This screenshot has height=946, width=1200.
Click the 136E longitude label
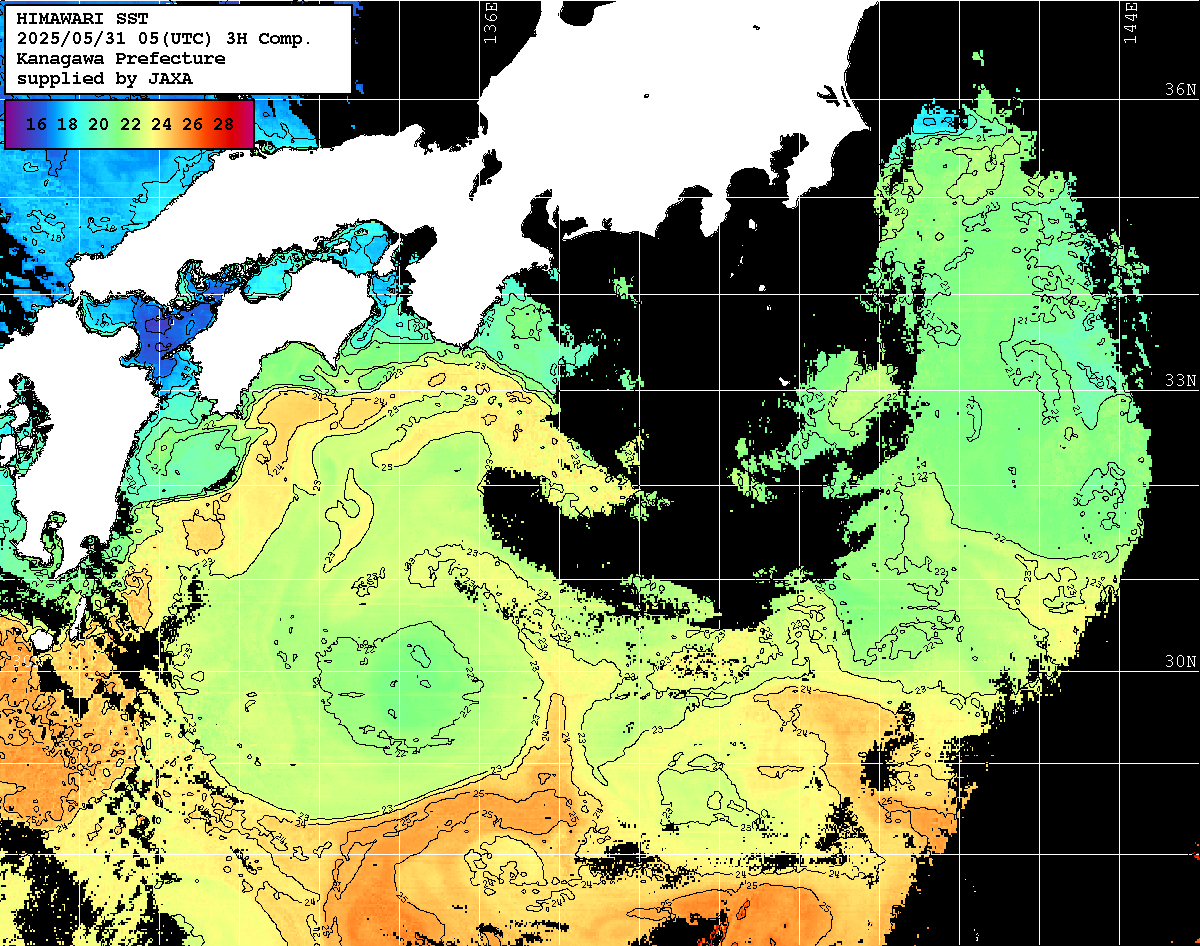(490, 22)
